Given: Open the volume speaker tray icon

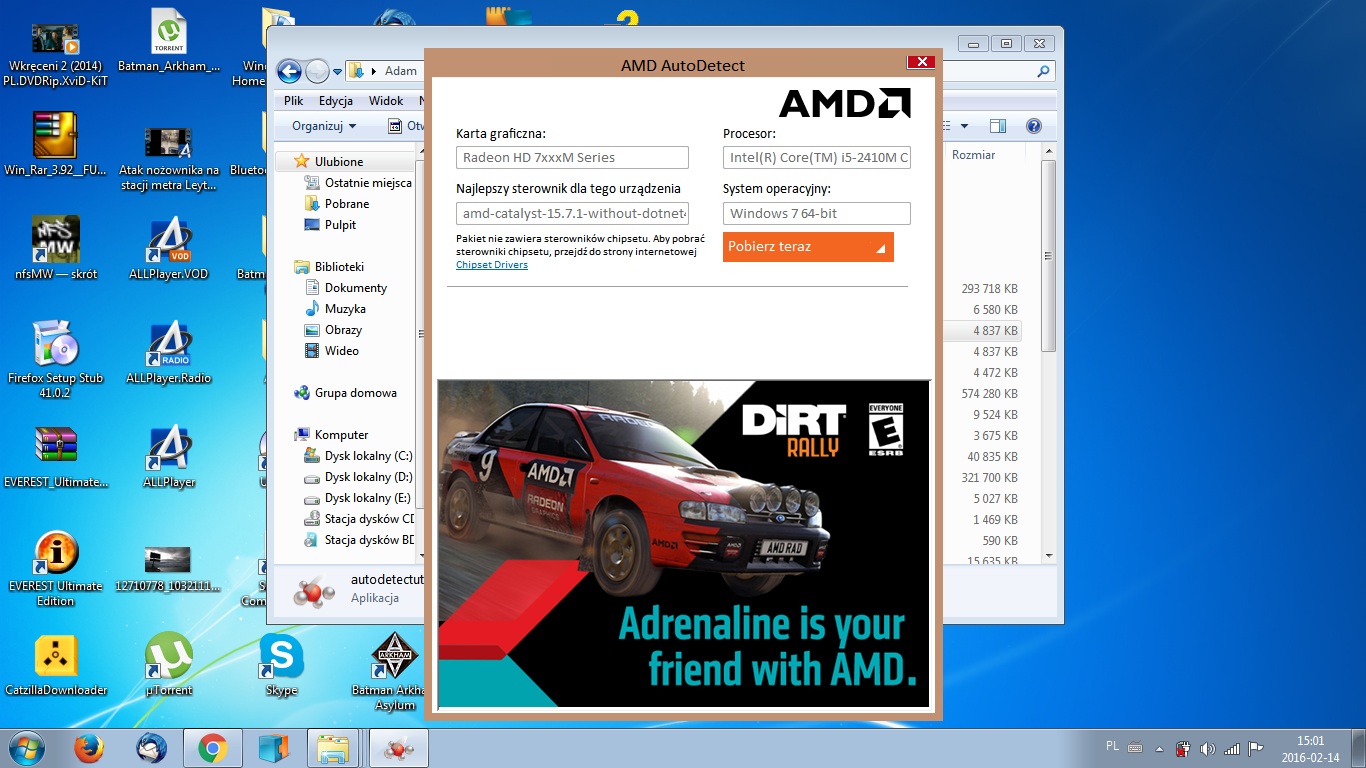Looking at the screenshot, I should (1207, 748).
